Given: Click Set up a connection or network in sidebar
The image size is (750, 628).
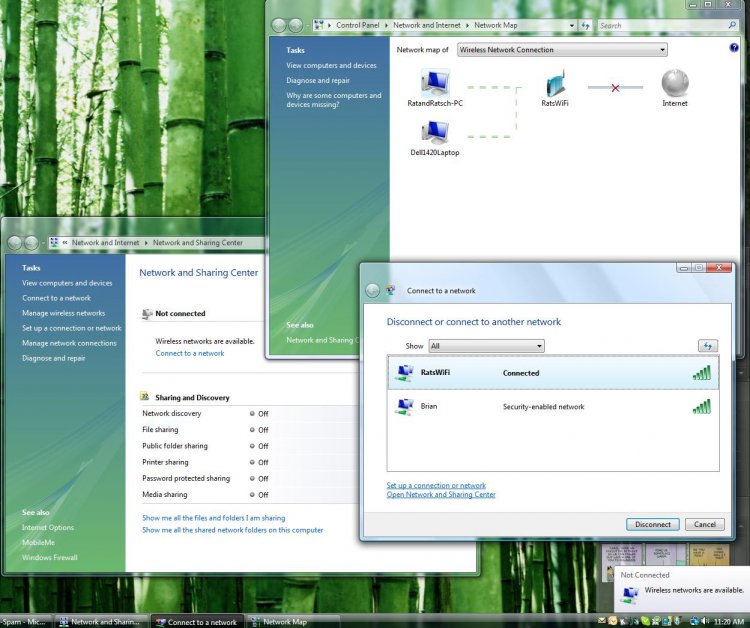Looking at the screenshot, I should click(72, 328).
